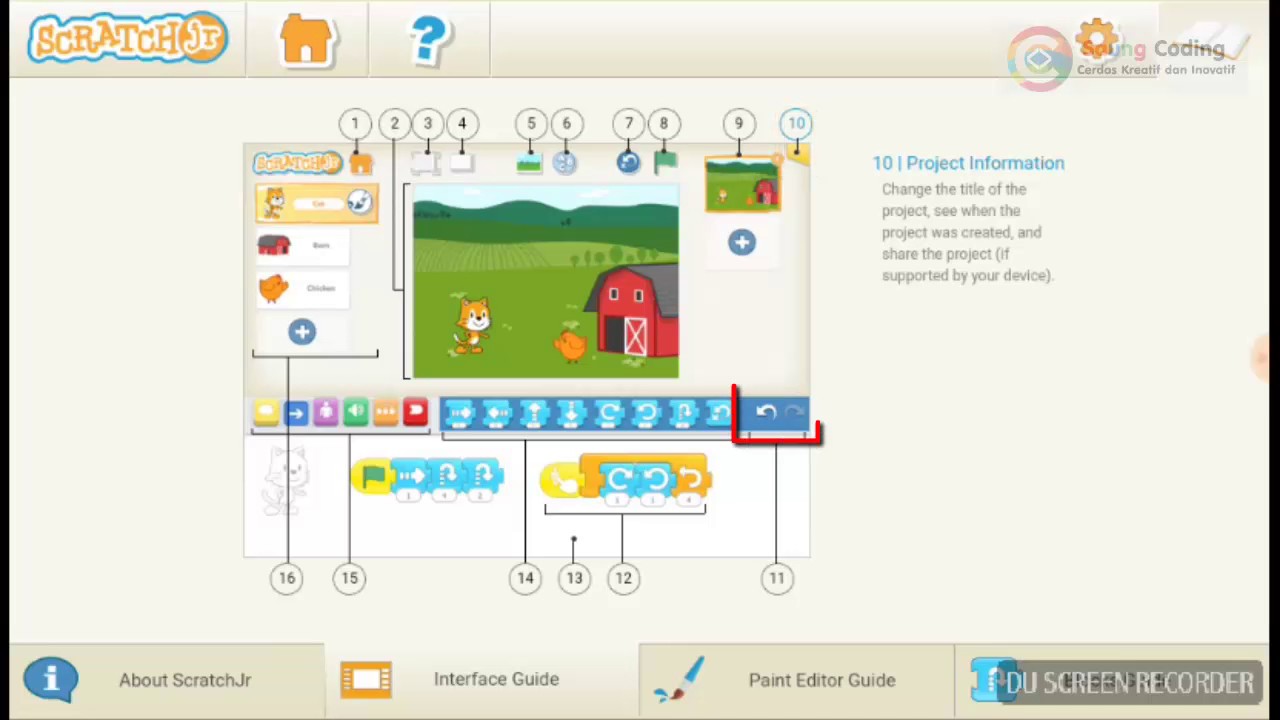This screenshot has width=1280, height=720.
Task: Select the Chicken character in the list
Action: tap(303, 288)
